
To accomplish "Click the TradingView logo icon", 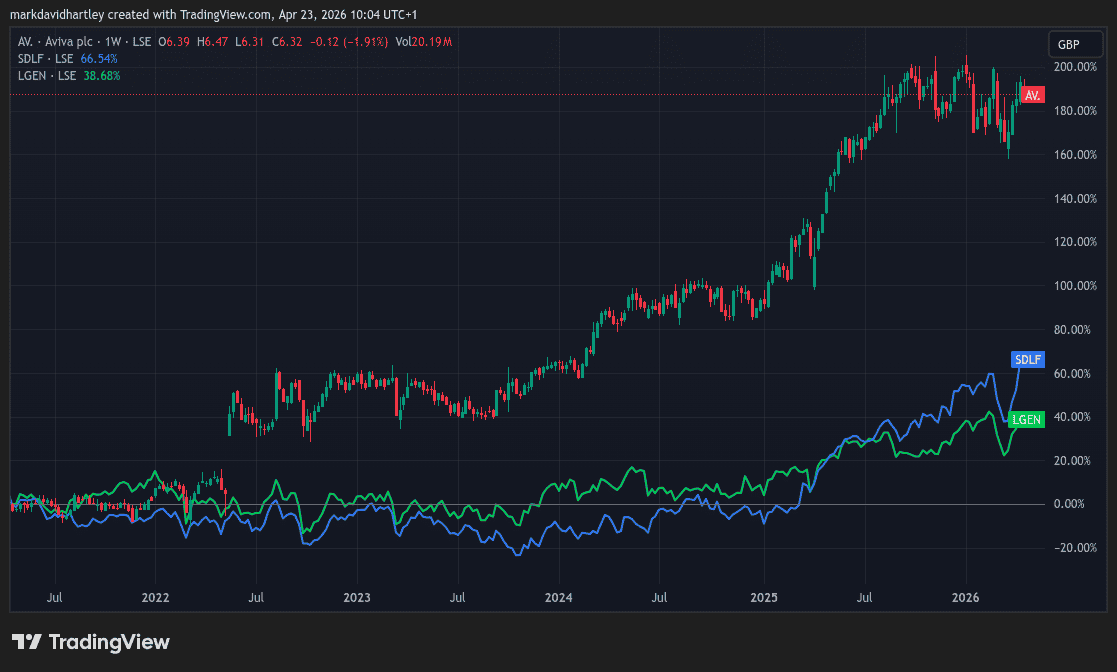I will (27, 642).
